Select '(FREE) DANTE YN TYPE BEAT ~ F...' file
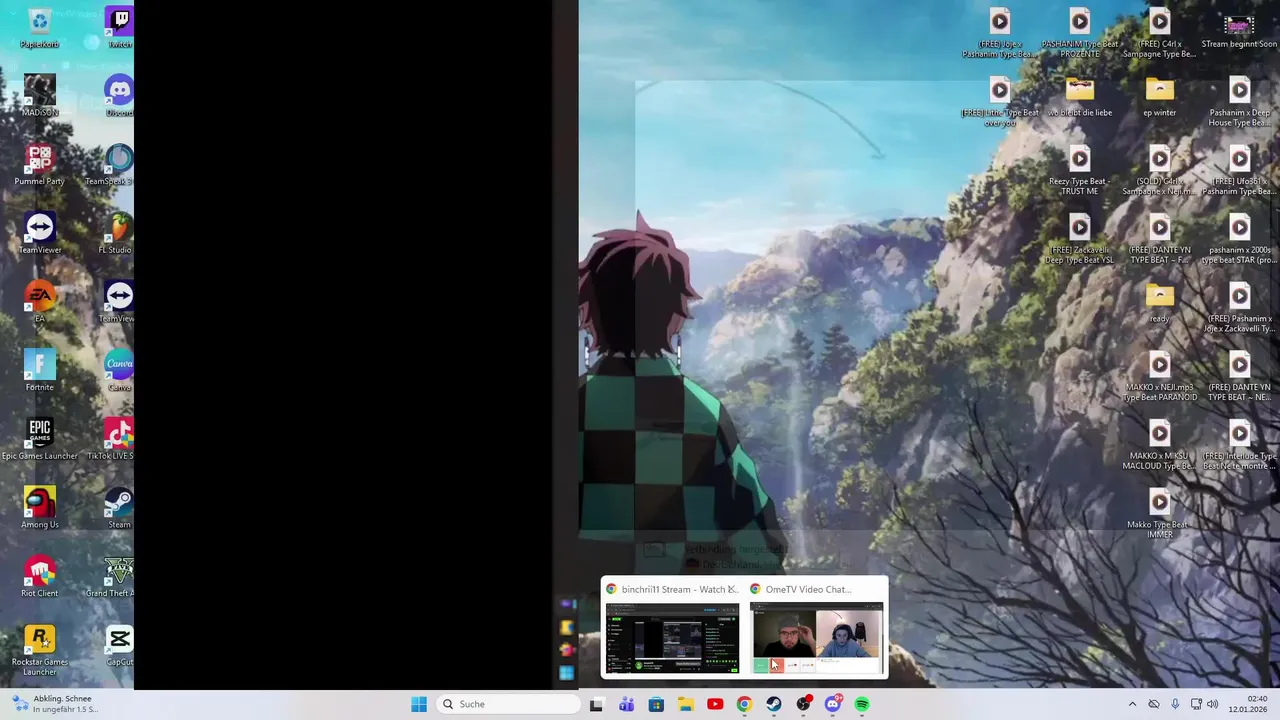 coord(1160,239)
